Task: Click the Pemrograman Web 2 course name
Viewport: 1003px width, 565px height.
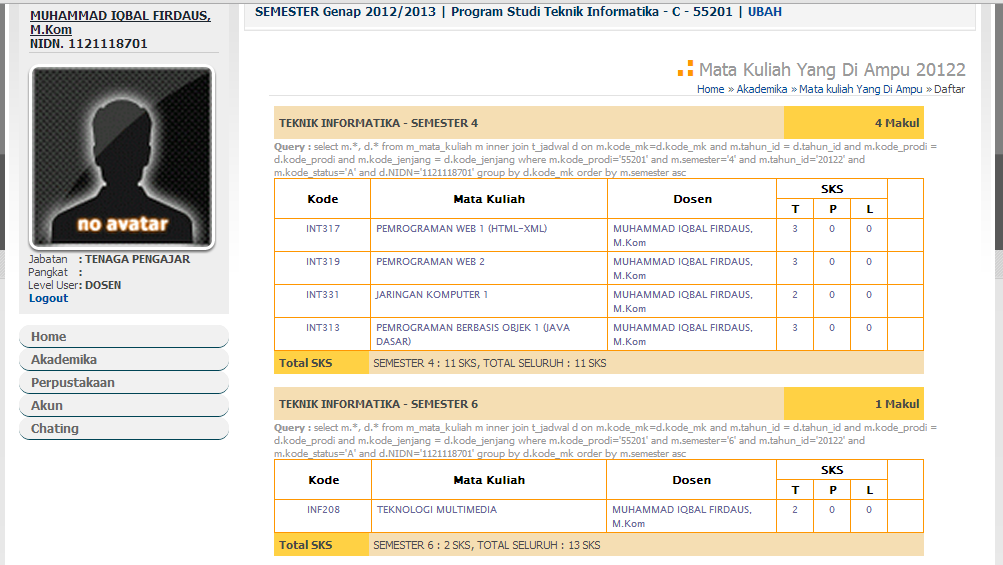Action: point(430,262)
